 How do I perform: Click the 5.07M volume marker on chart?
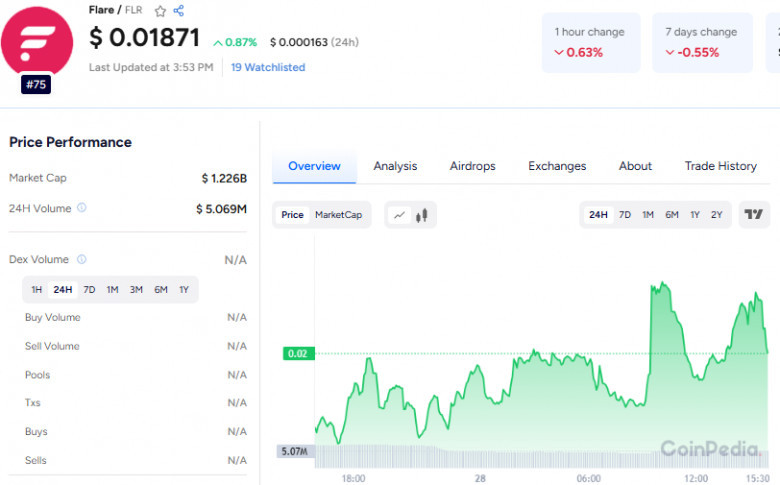click(295, 451)
